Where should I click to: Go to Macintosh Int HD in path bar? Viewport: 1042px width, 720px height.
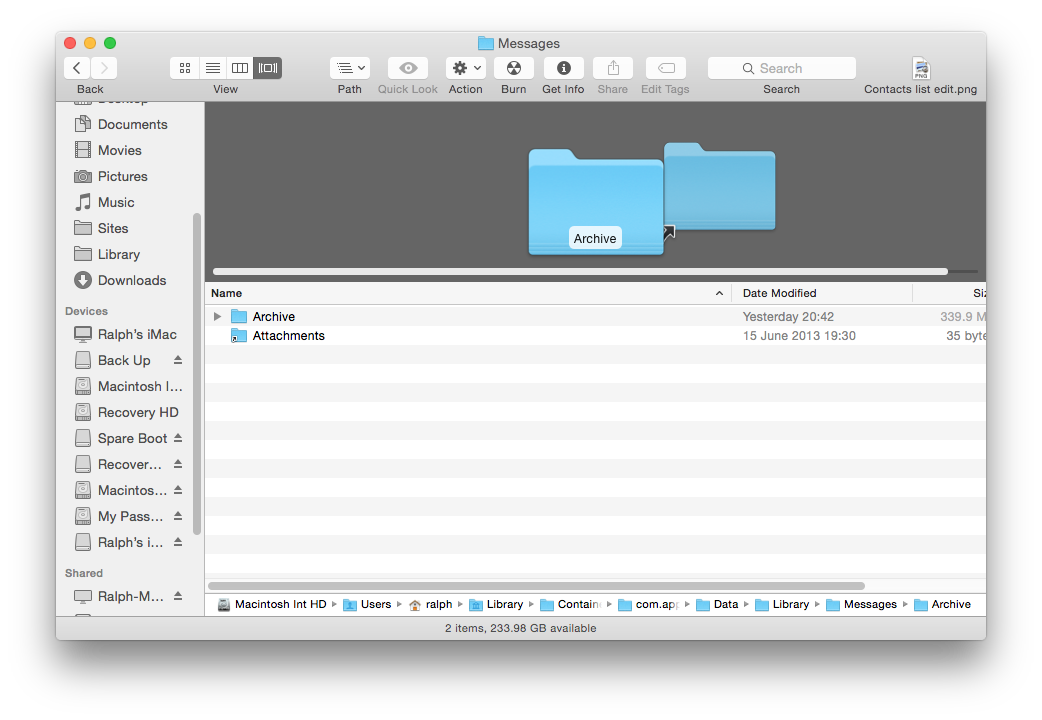[x=272, y=604]
